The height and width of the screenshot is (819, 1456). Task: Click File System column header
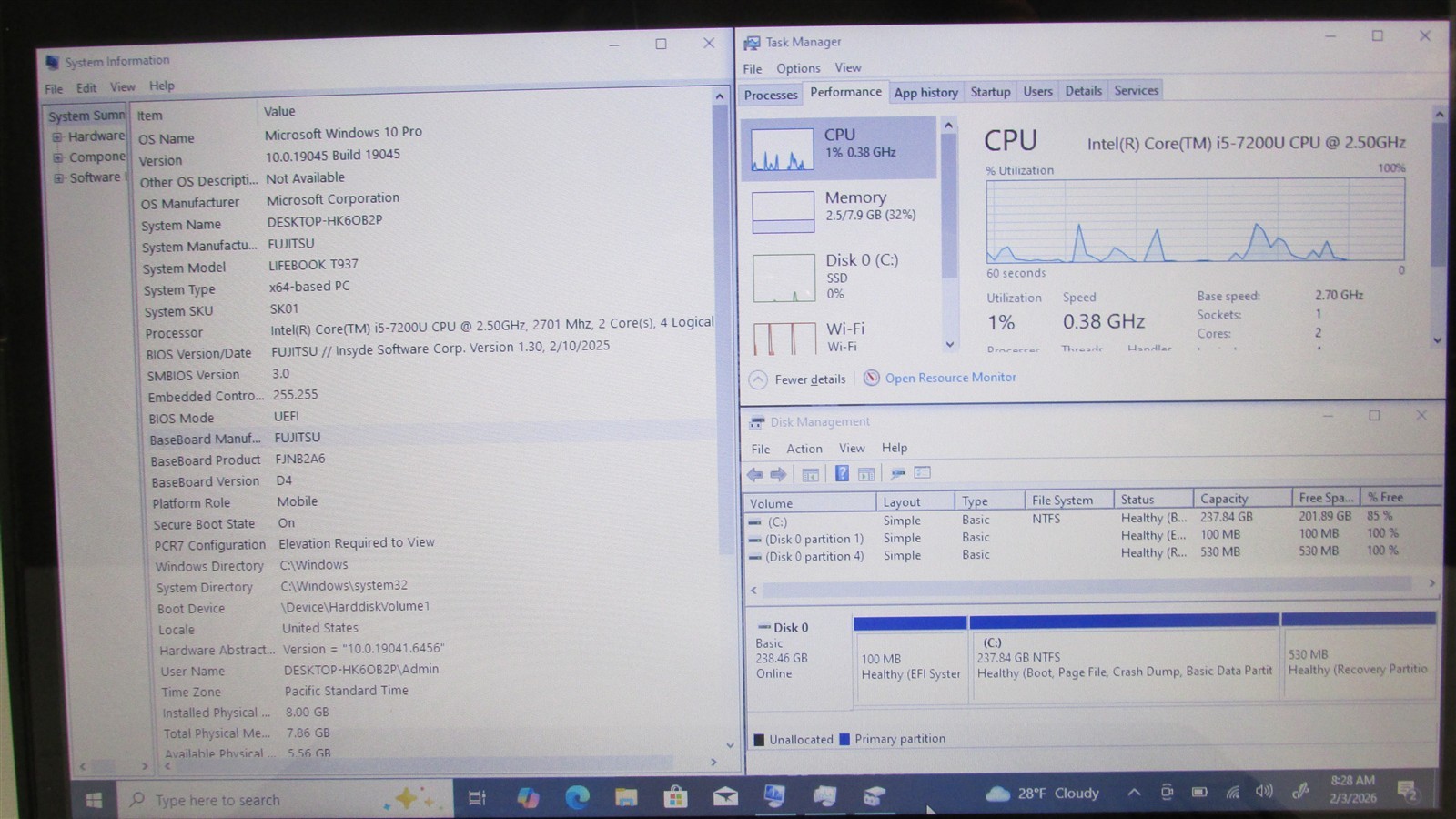[x=1068, y=500]
